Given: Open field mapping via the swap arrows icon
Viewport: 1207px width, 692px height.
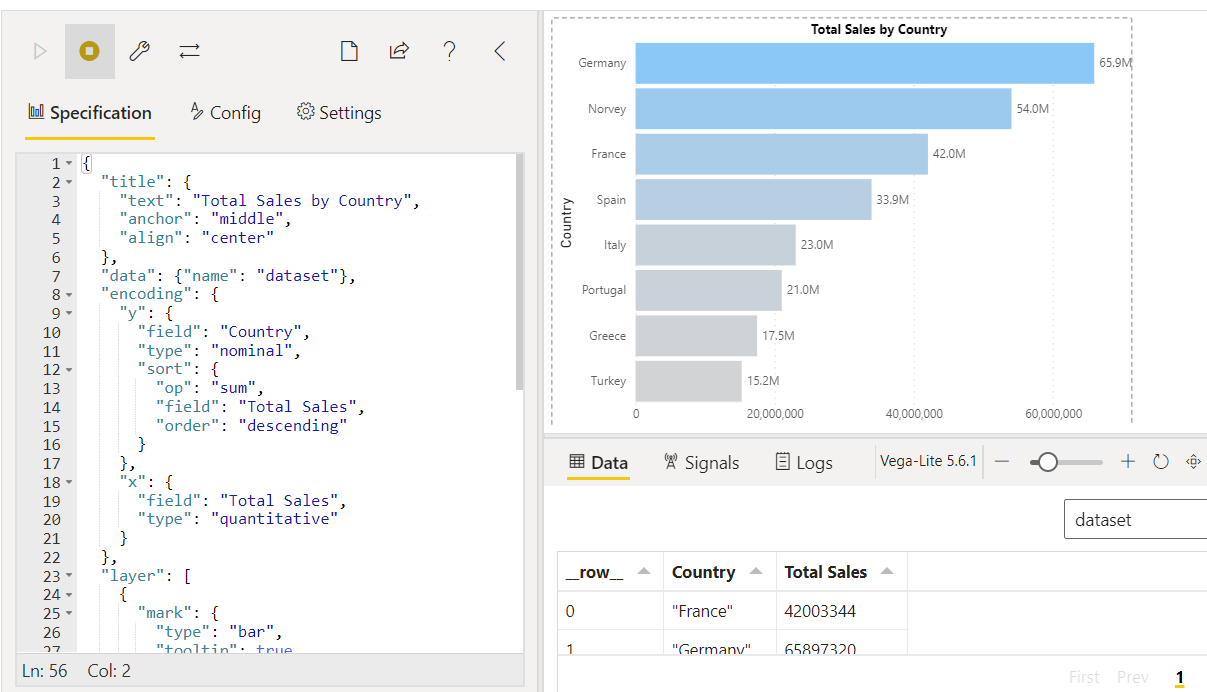Looking at the screenshot, I should (x=189, y=50).
